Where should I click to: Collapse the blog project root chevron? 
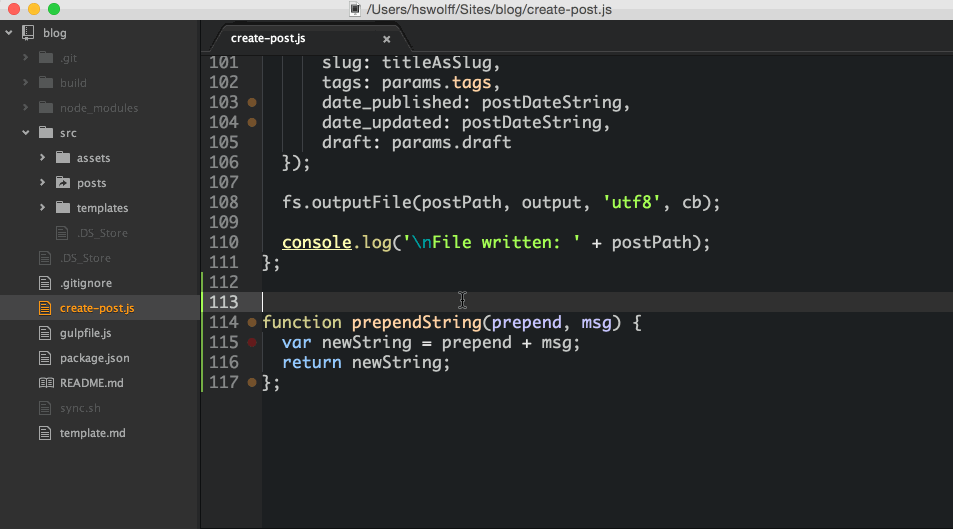point(9,33)
